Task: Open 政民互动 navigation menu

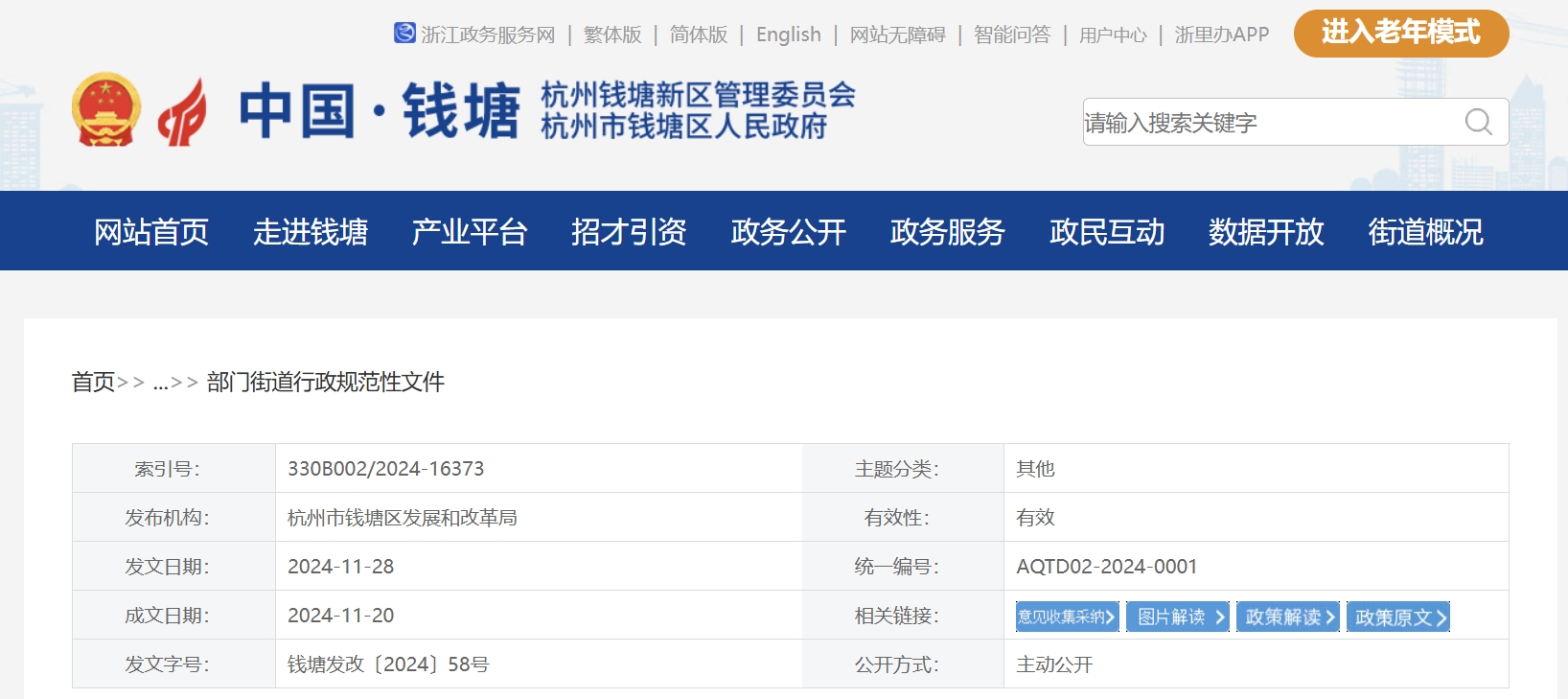Action: [x=1107, y=231]
